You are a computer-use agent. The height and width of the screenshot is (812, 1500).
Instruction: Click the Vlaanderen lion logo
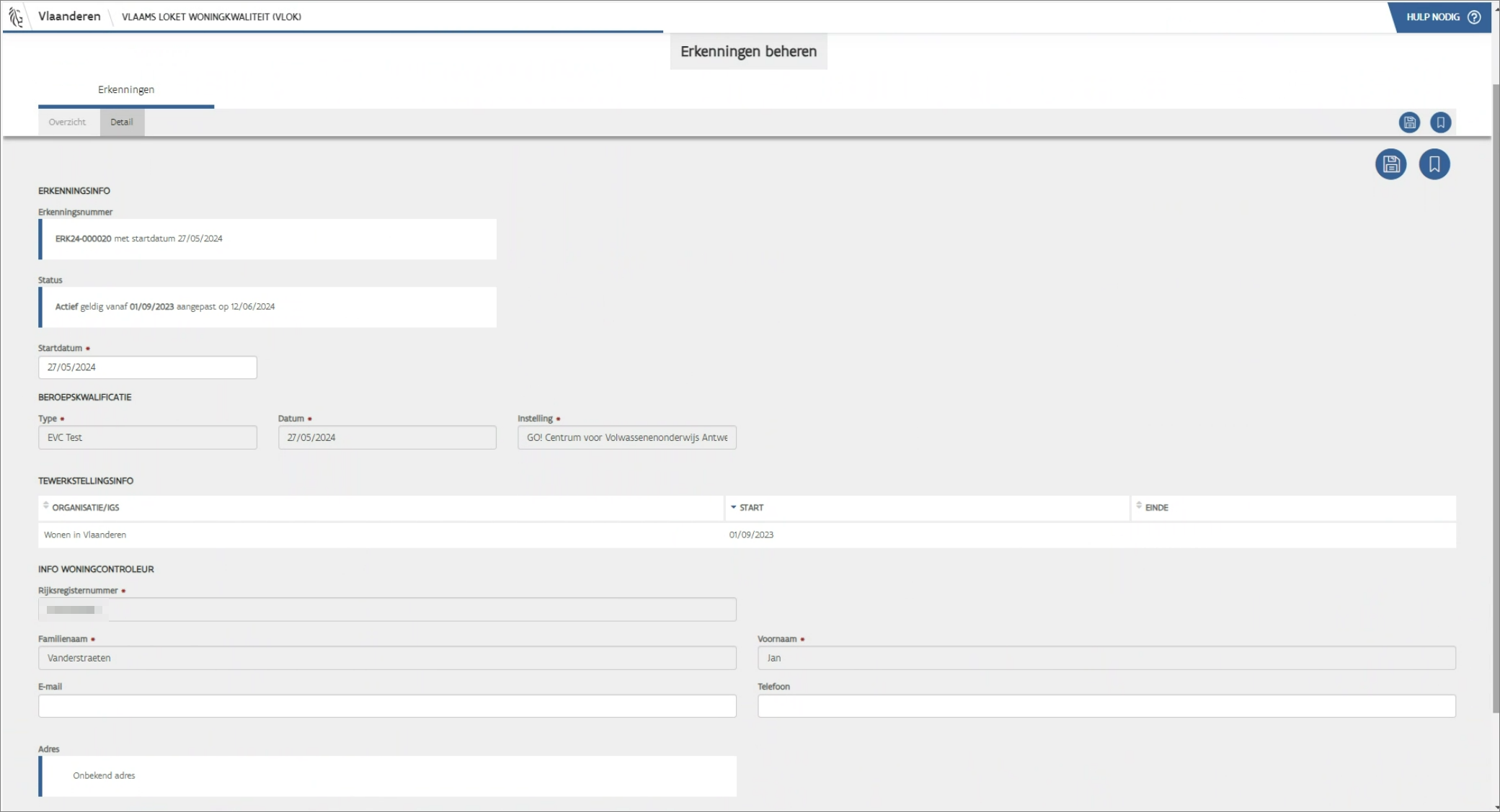point(16,17)
